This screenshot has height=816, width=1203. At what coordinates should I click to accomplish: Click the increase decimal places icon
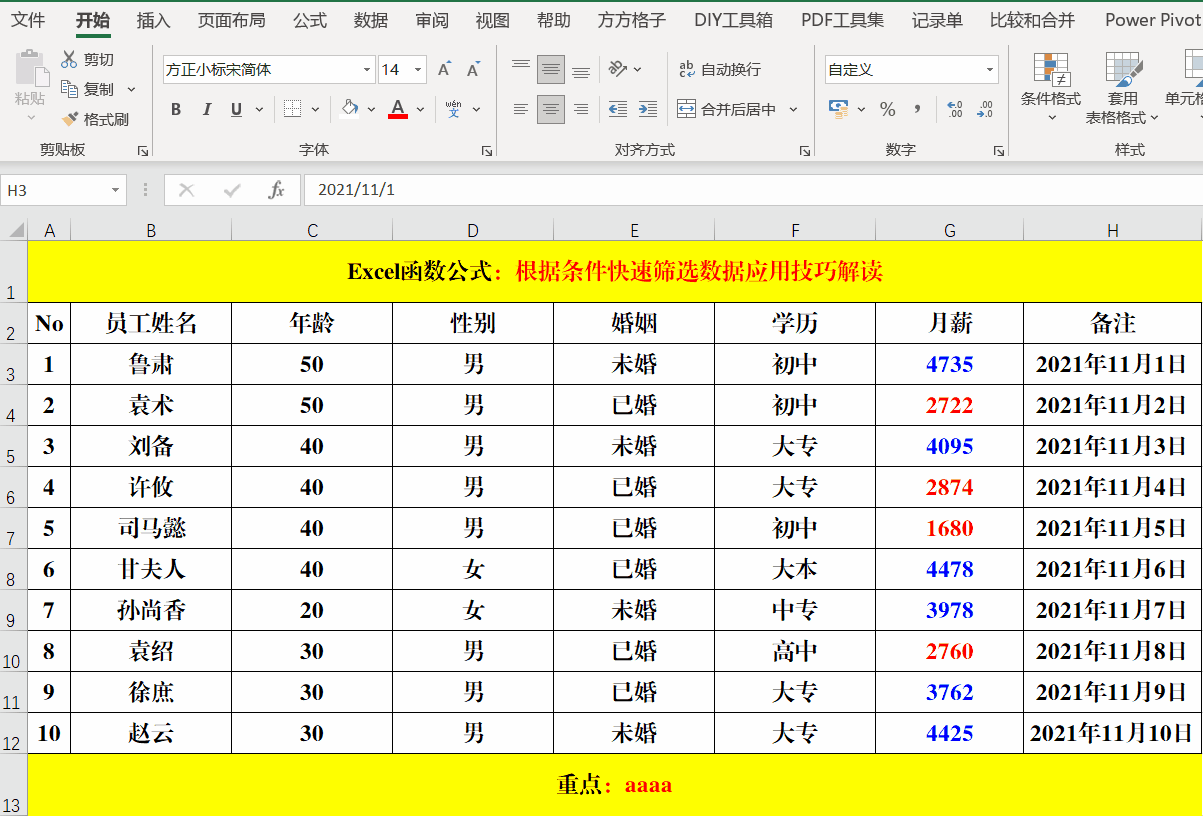tap(953, 109)
